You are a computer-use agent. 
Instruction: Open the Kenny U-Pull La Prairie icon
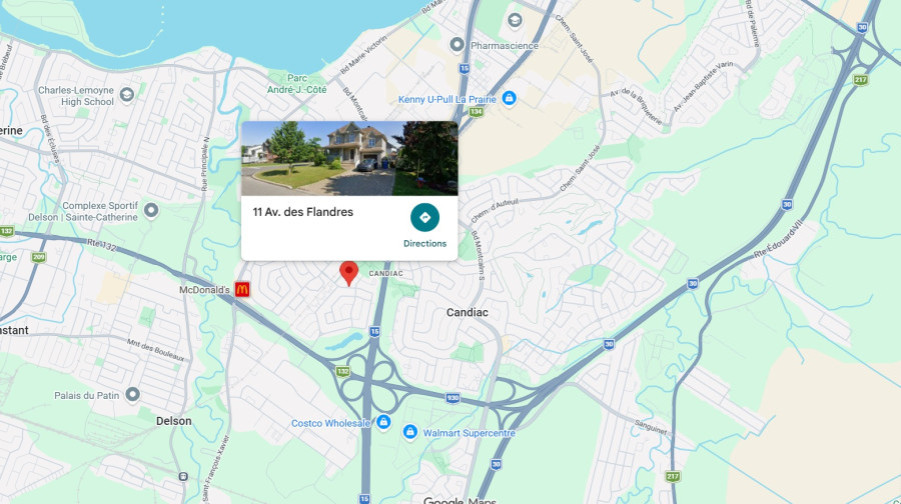click(509, 98)
